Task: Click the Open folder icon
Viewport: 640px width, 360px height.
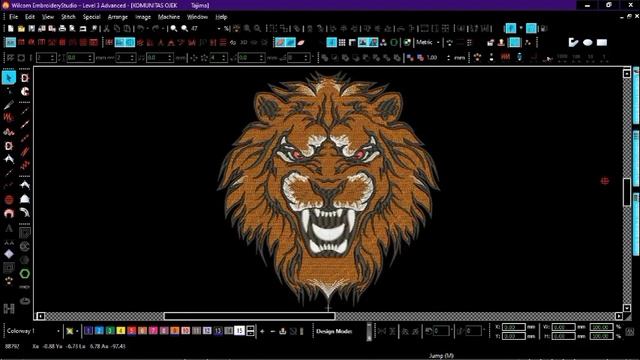Action: pos(21,29)
